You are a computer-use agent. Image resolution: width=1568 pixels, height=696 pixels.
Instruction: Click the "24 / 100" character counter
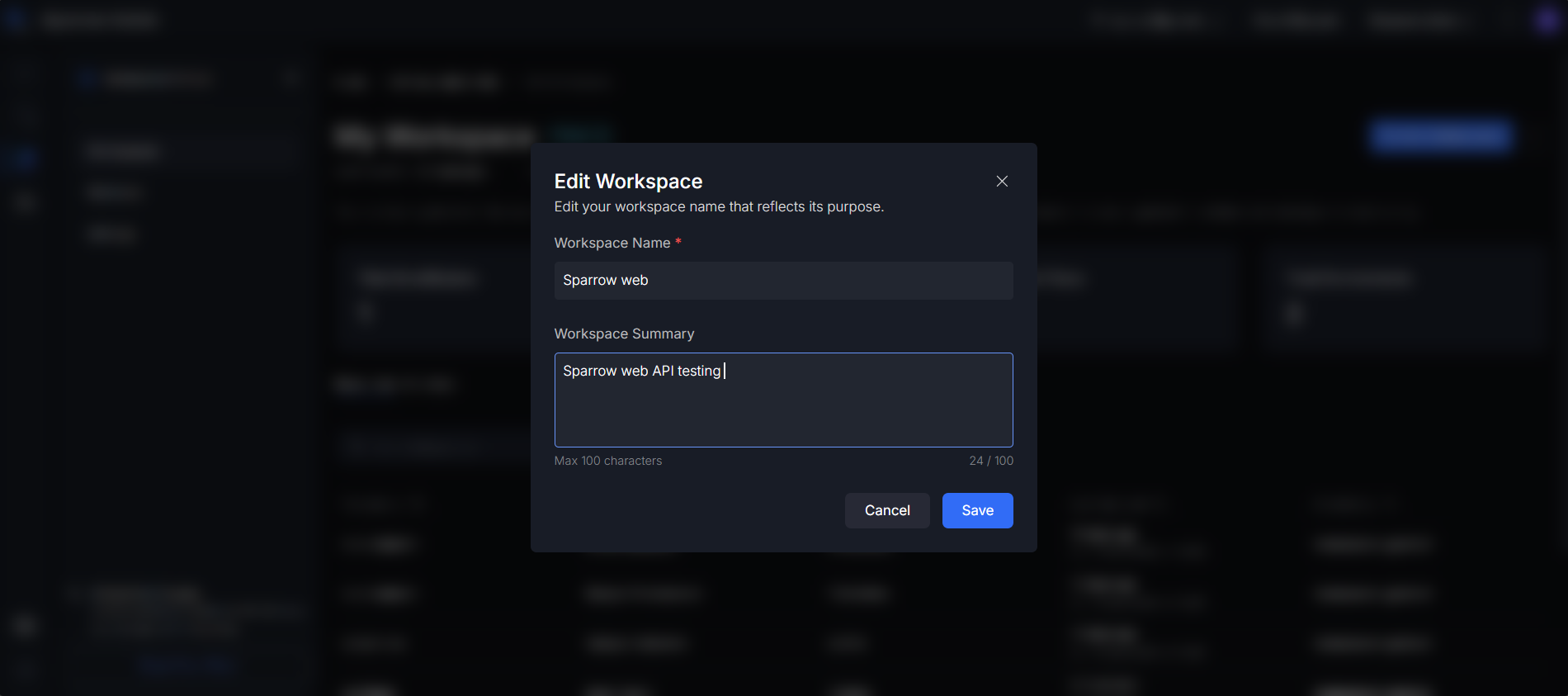(x=991, y=461)
